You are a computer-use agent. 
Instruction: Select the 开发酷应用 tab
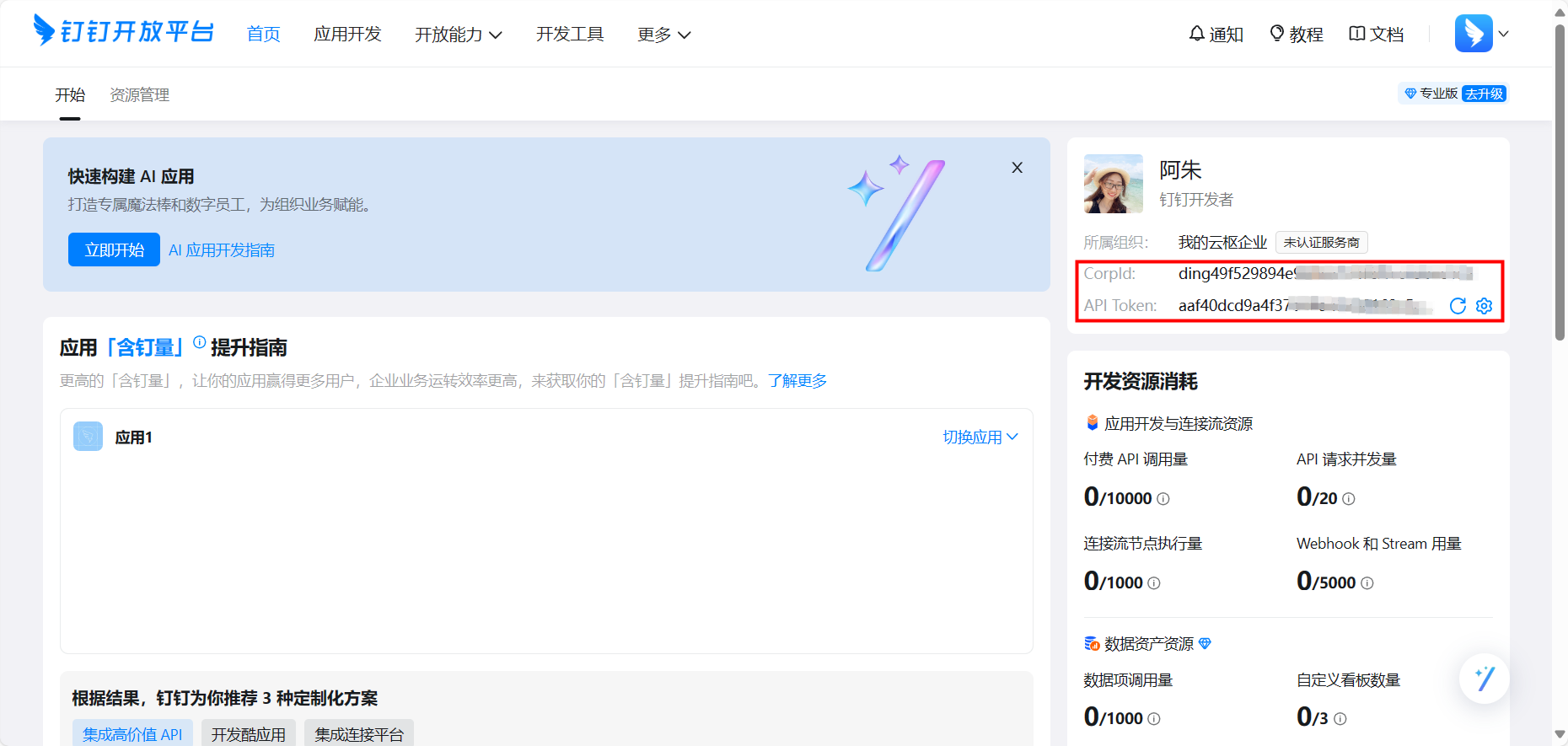(249, 734)
